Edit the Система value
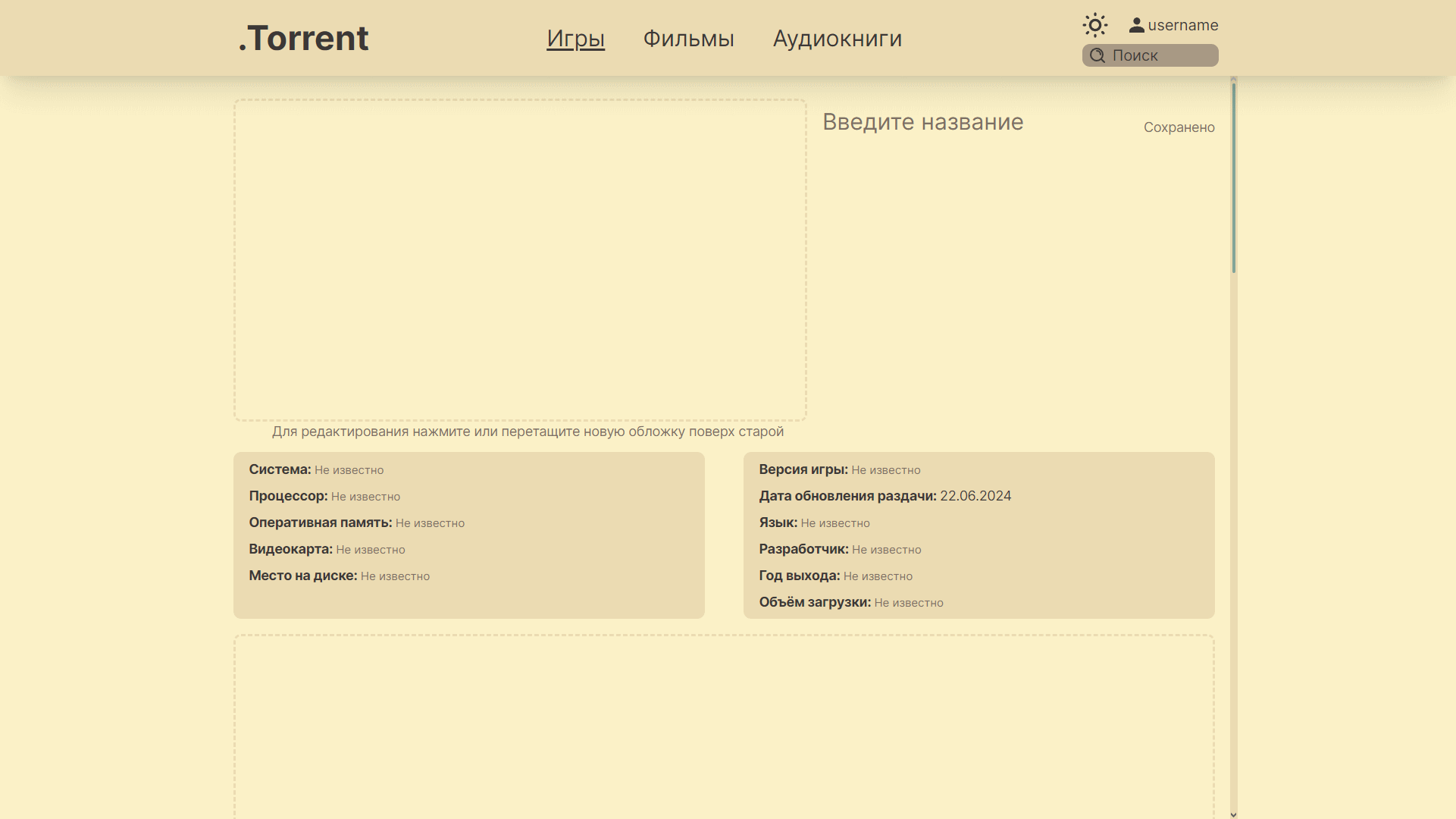1456x819 pixels. [349, 470]
